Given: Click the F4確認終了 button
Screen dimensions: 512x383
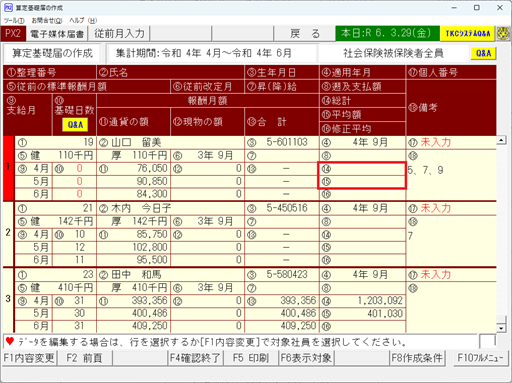Looking at the screenshot, I should point(195,358).
